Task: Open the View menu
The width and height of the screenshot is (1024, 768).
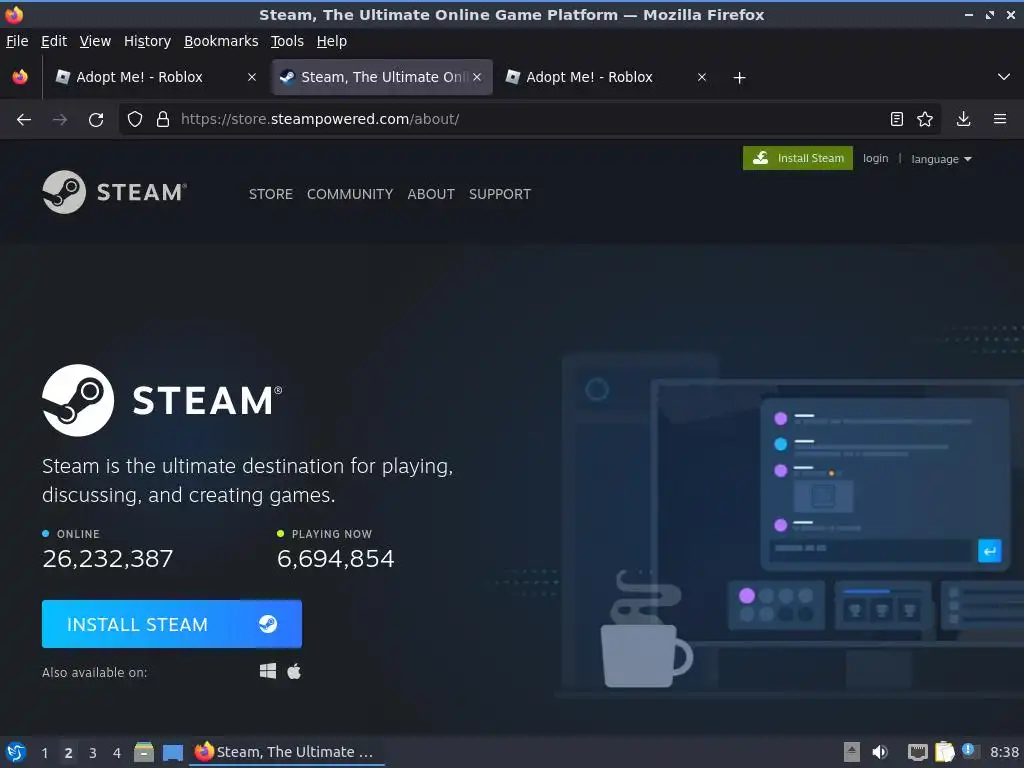Action: pyautogui.click(x=95, y=41)
